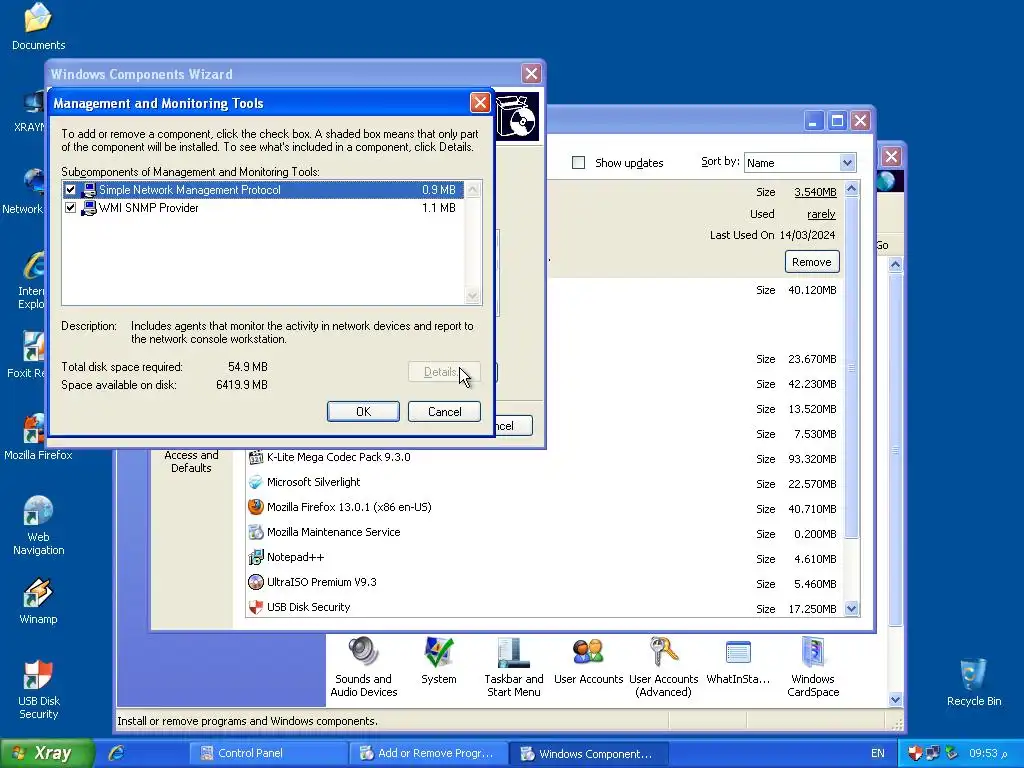
Task: Click the 3.540MB size link
Action: click(x=815, y=192)
